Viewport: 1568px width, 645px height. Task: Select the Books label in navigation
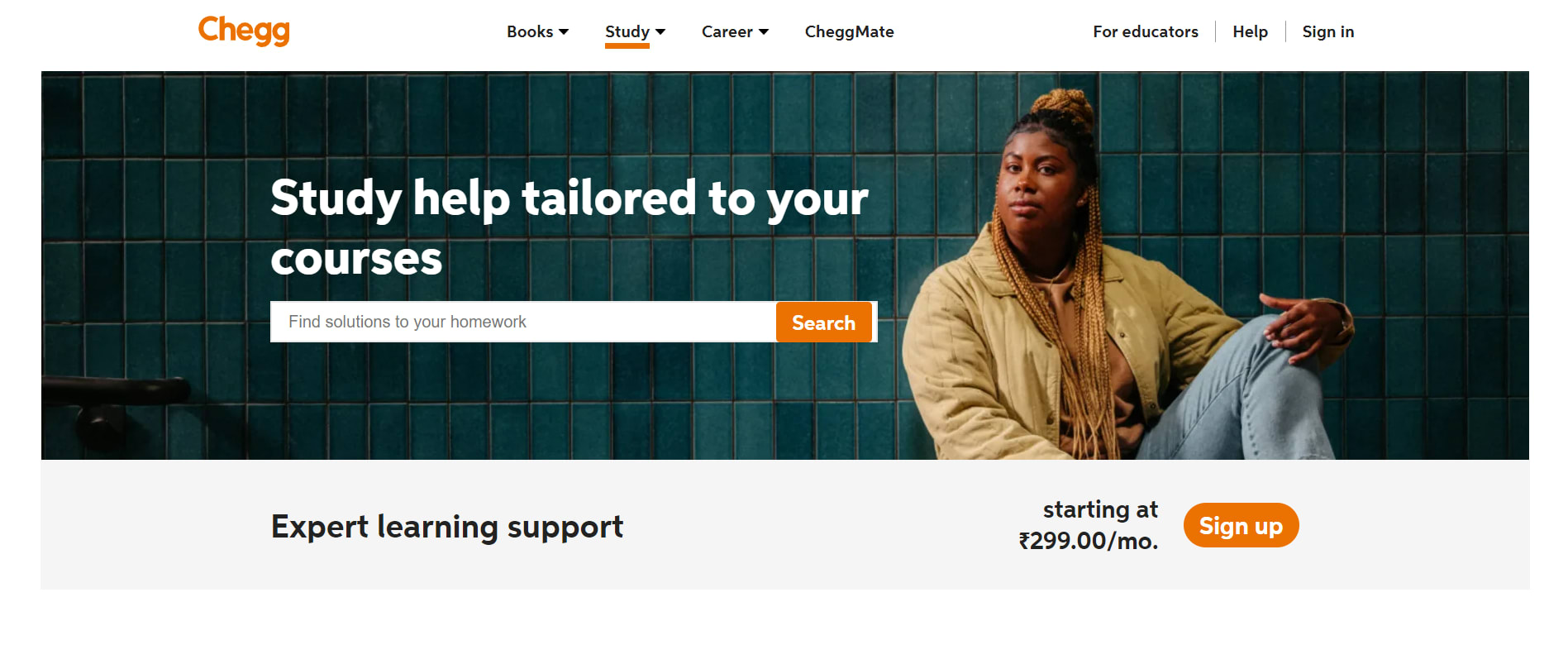pyautogui.click(x=530, y=31)
